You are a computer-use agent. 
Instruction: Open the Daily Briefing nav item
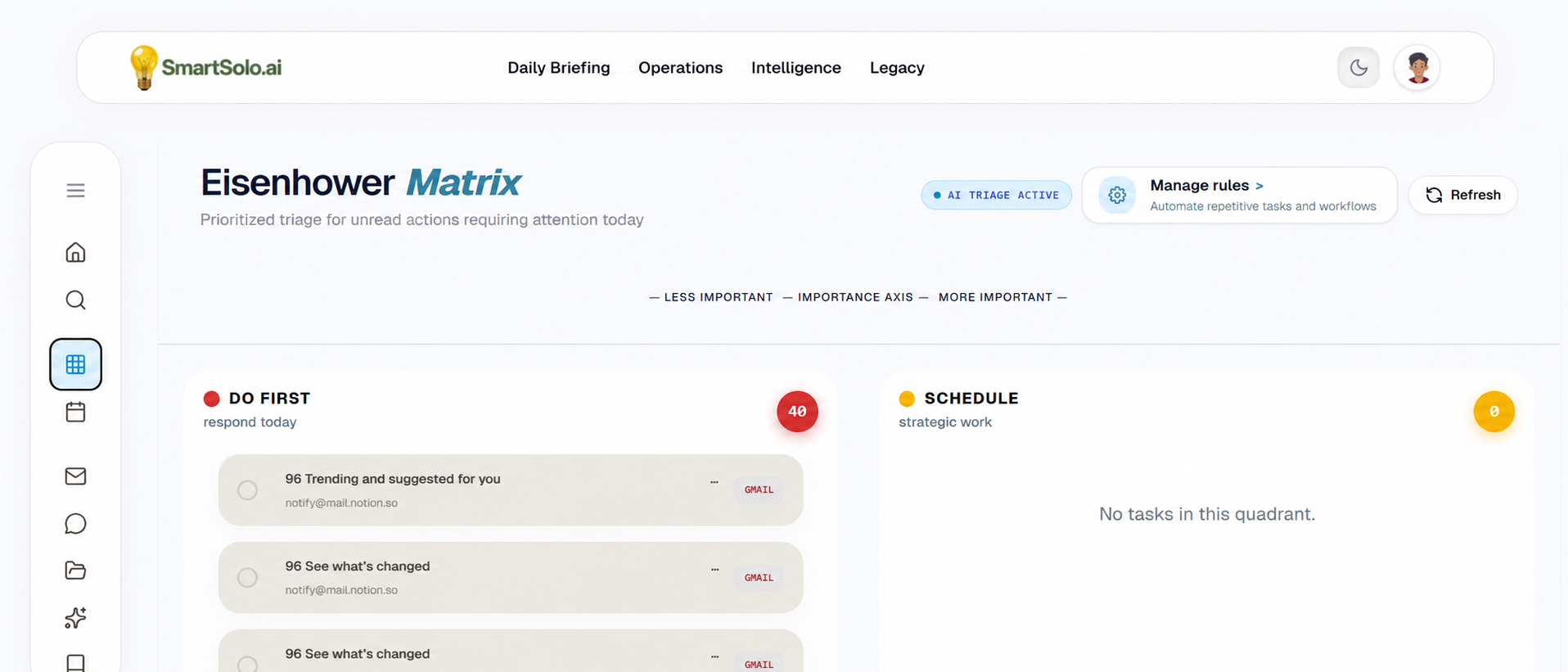click(x=559, y=68)
